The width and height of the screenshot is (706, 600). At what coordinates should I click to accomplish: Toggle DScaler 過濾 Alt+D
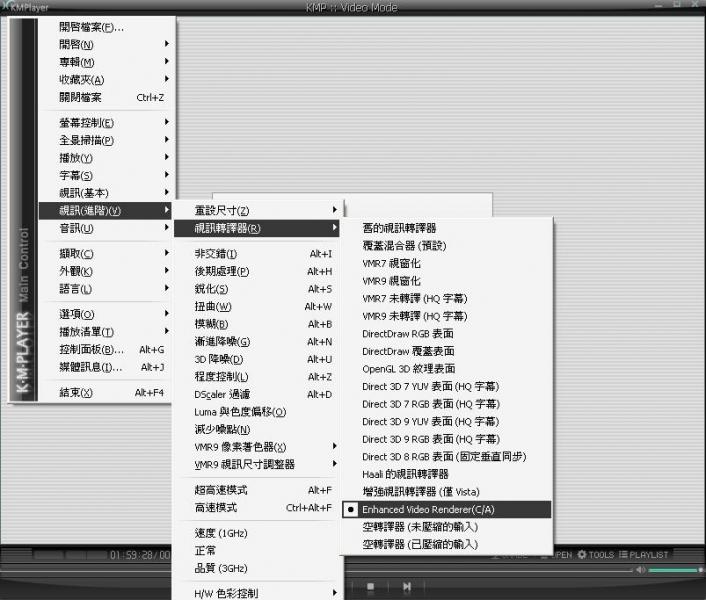coord(257,394)
